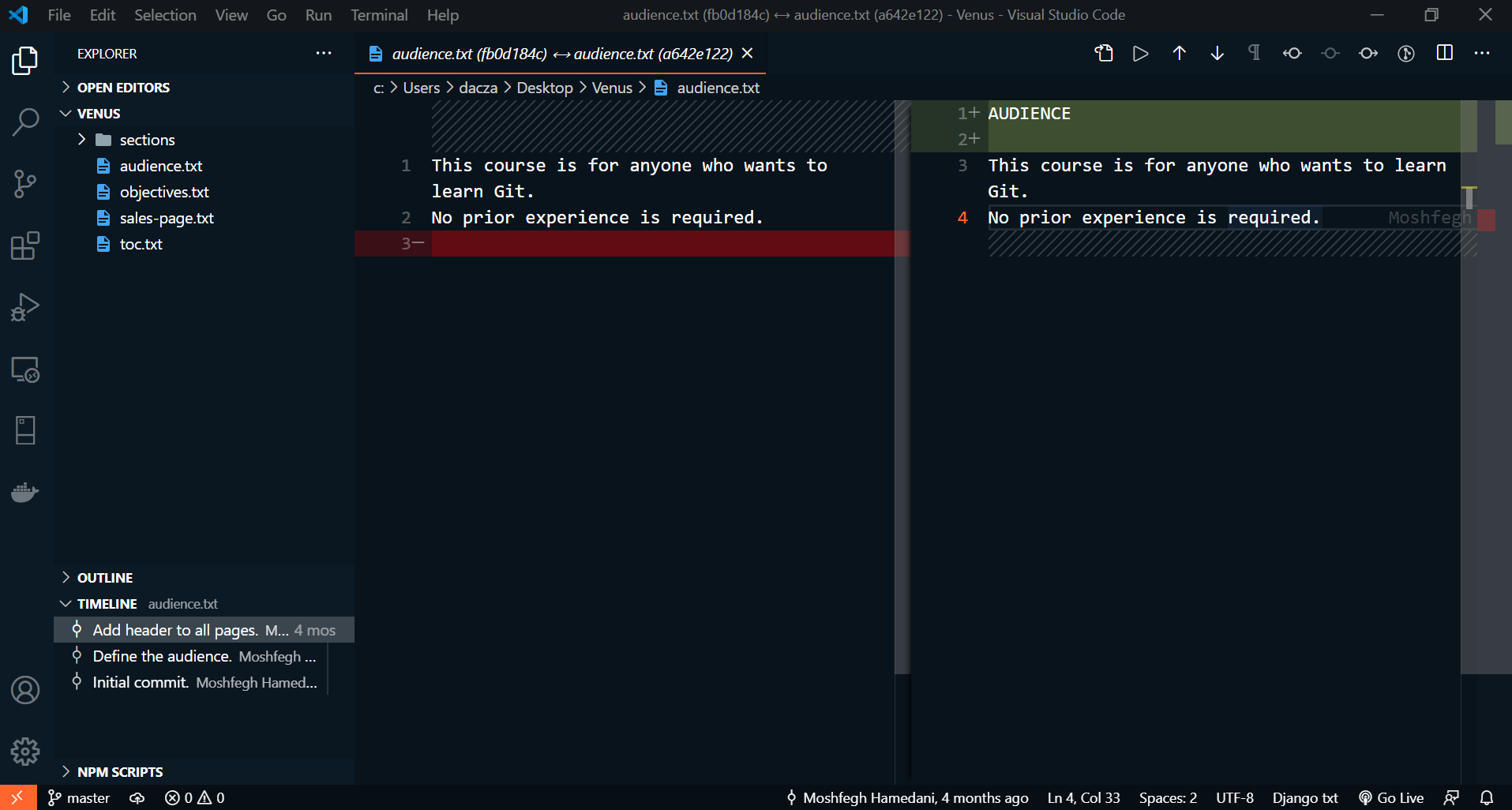
Task: Expand the sections folder
Action: click(82, 140)
